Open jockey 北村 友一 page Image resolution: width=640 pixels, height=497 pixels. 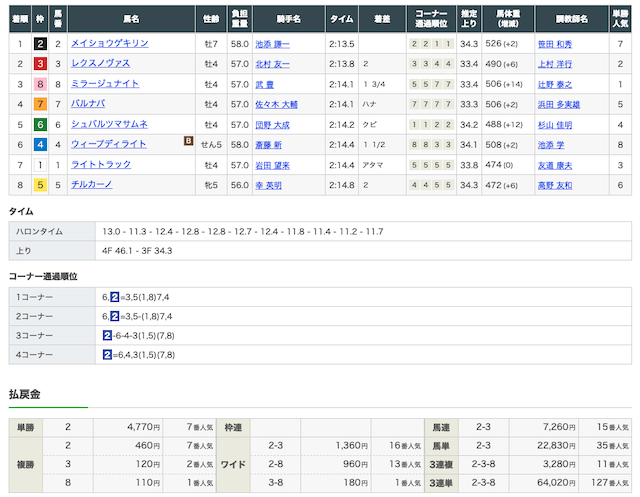[x=273, y=64]
